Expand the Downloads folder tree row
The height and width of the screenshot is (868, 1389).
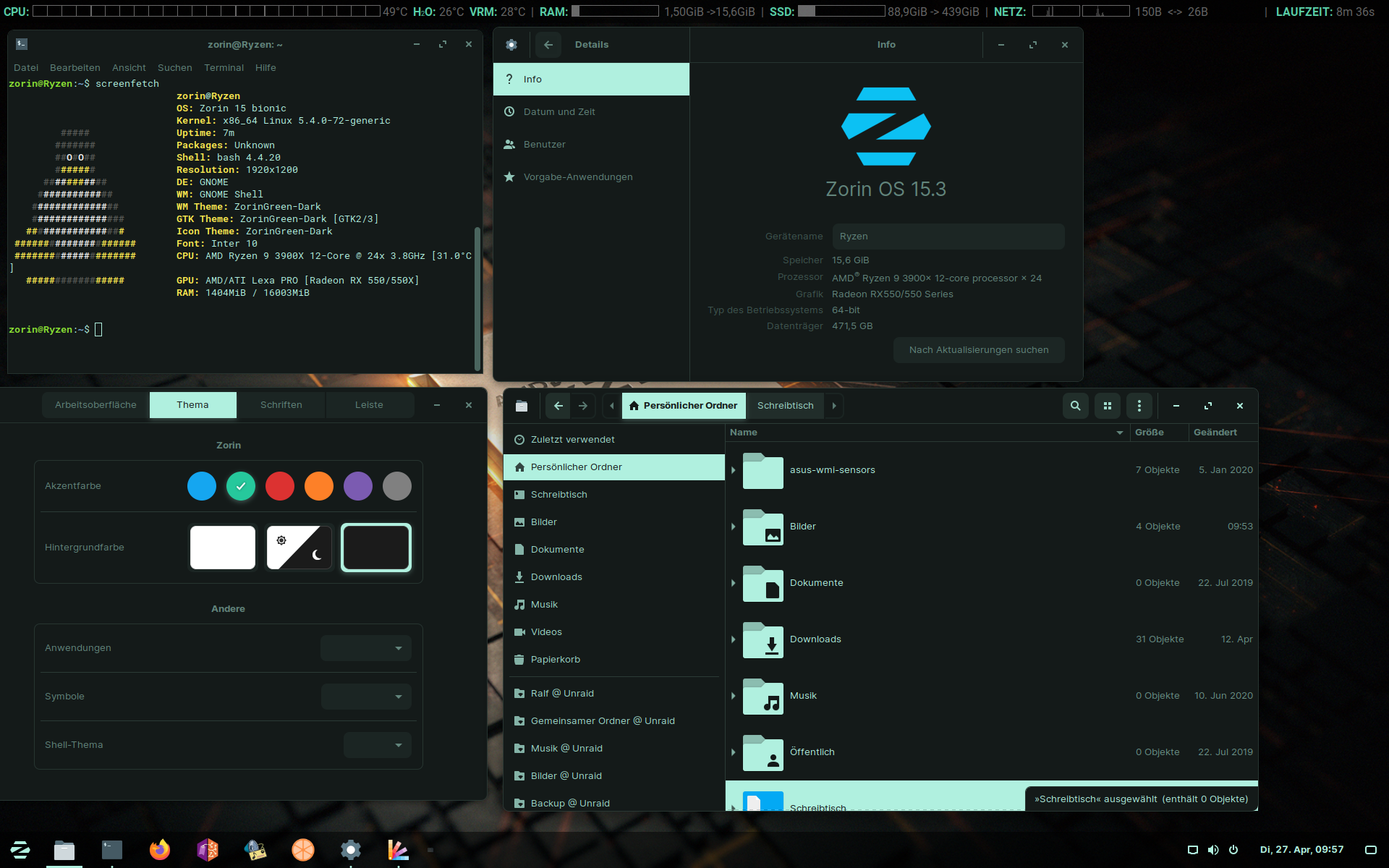click(733, 639)
